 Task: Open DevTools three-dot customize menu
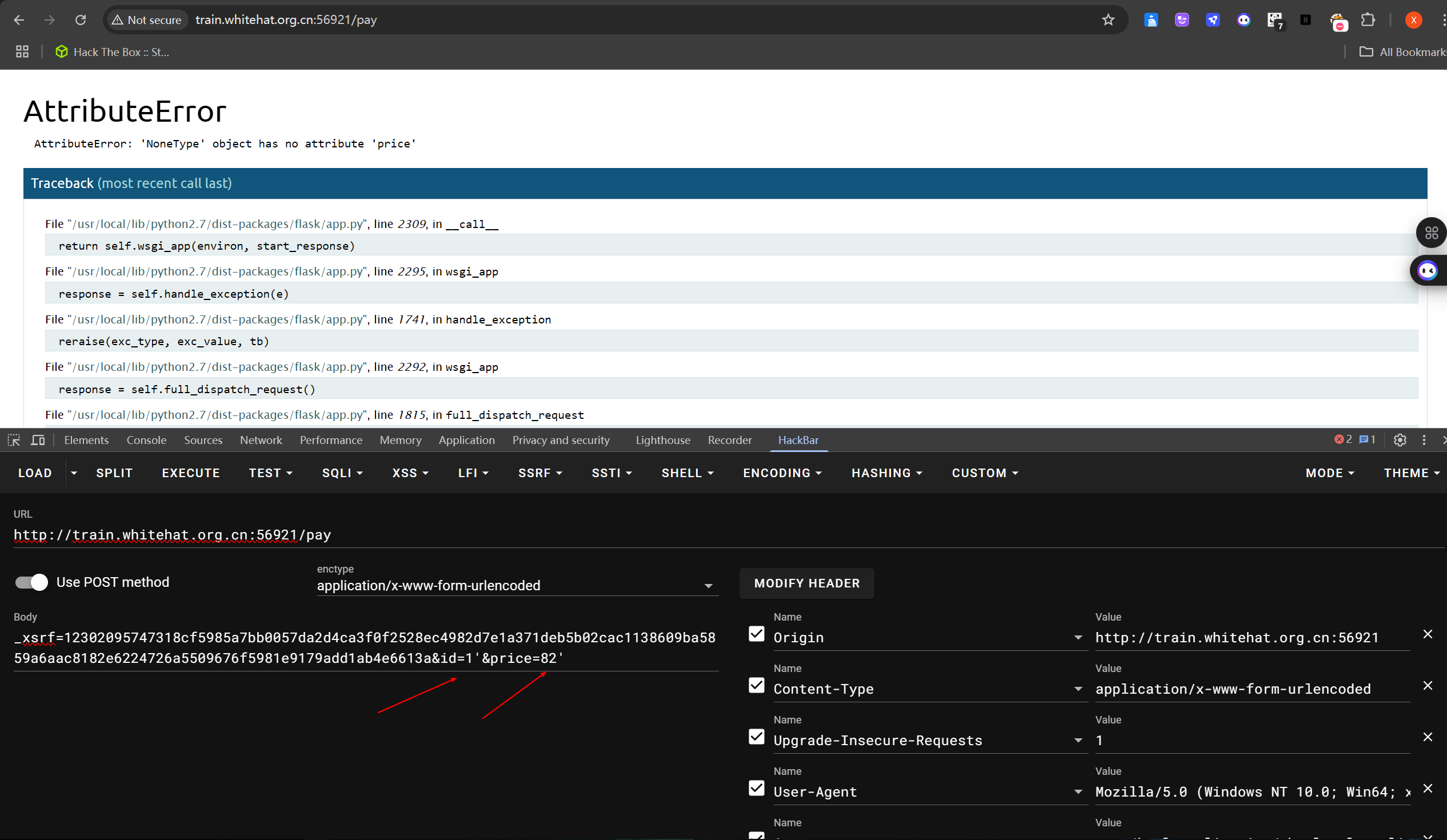coord(1424,440)
